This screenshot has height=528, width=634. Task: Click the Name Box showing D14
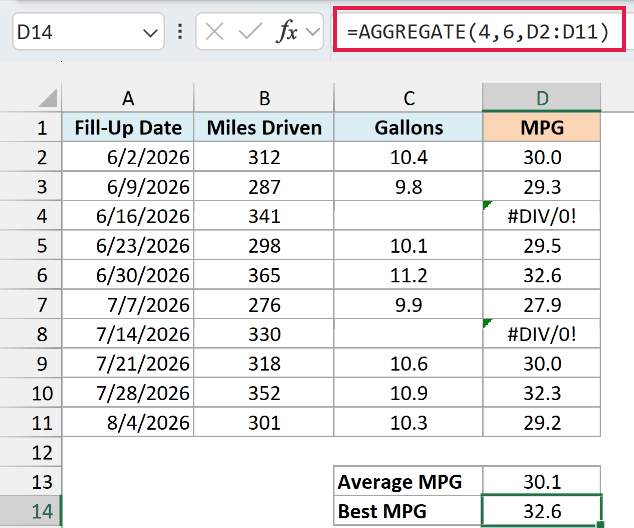point(88,32)
